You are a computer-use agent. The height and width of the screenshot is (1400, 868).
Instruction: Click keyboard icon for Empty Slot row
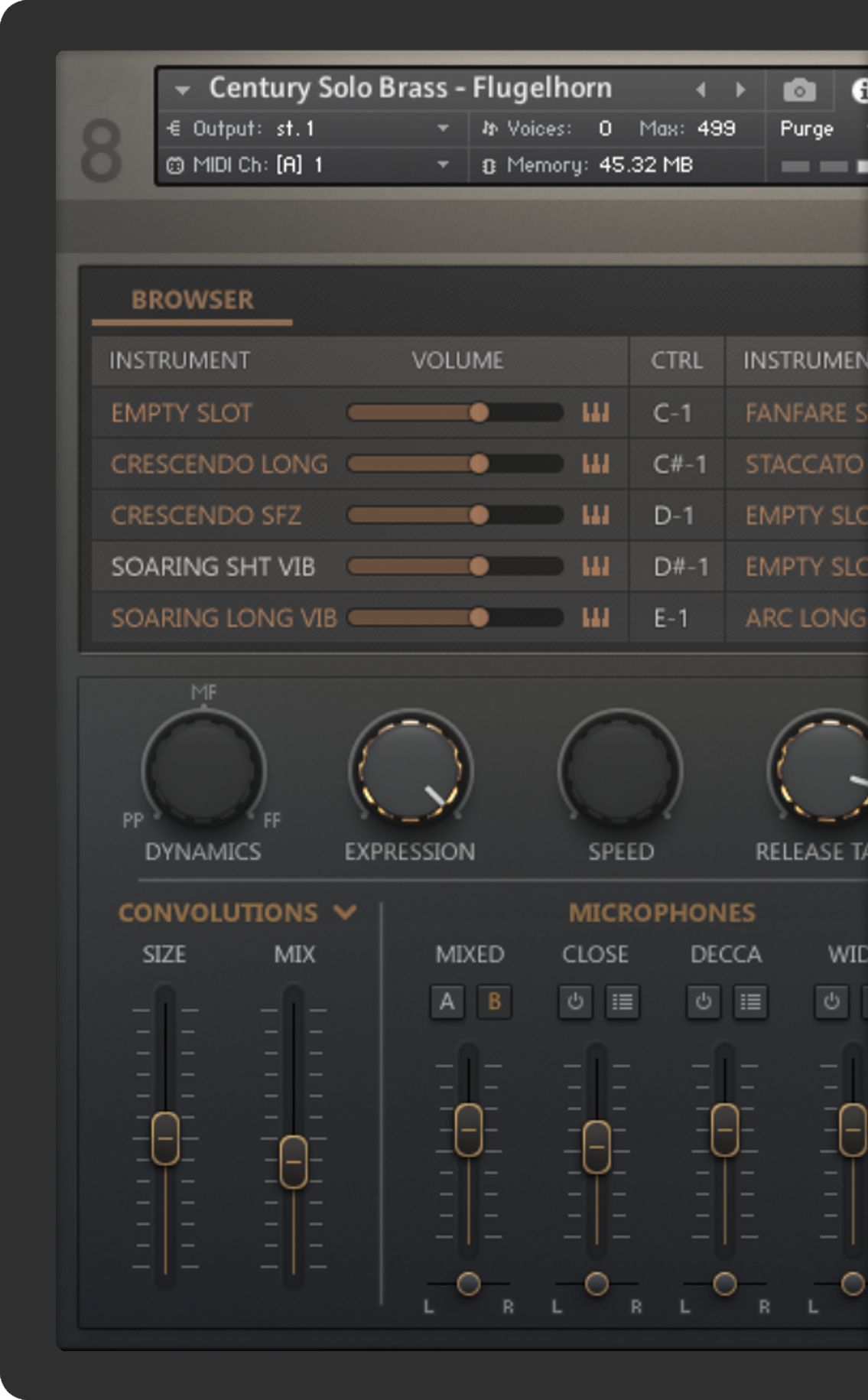click(596, 413)
